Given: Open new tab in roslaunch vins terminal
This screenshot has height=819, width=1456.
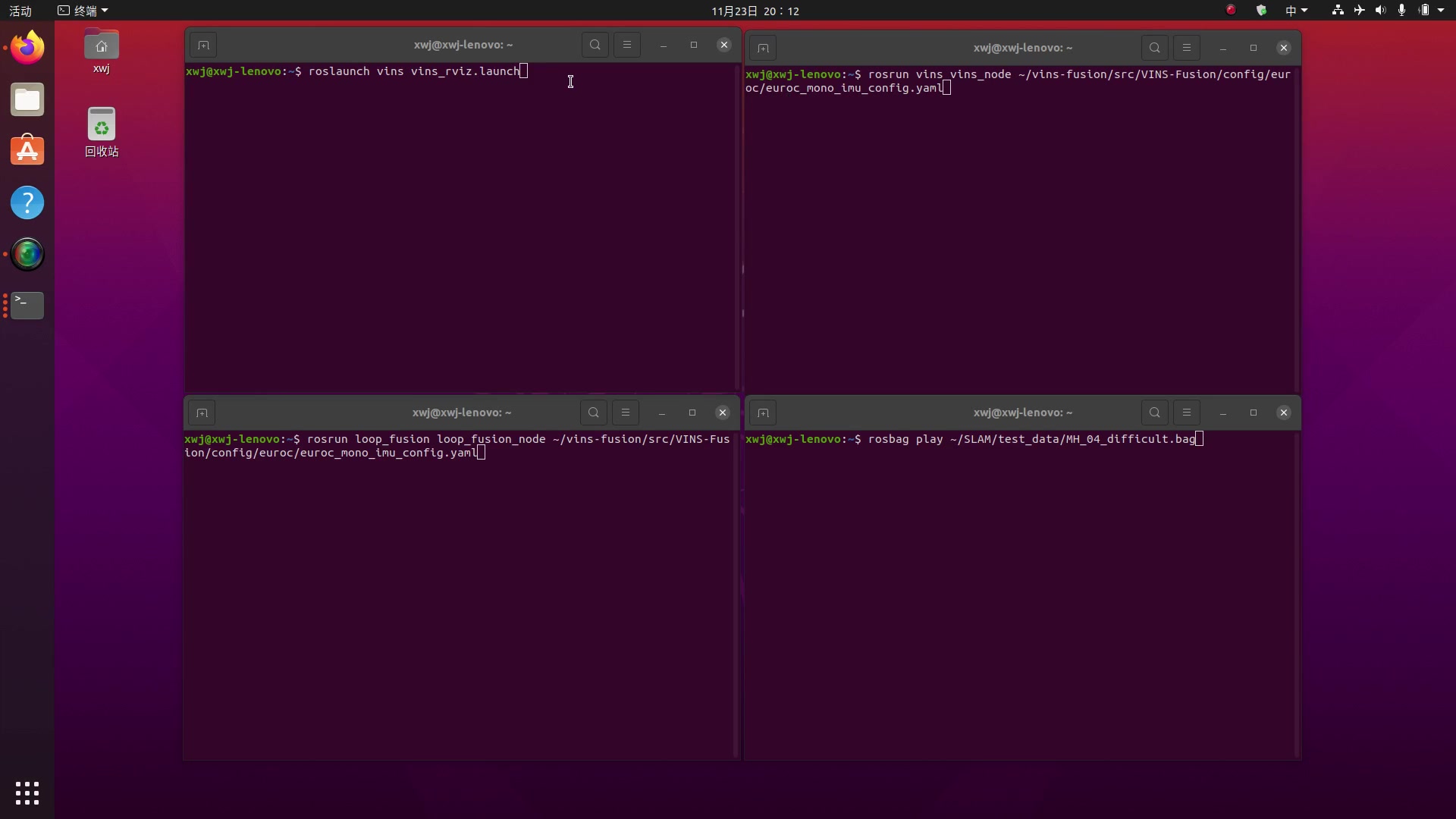Looking at the screenshot, I should pyautogui.click(x=203, y=45).
